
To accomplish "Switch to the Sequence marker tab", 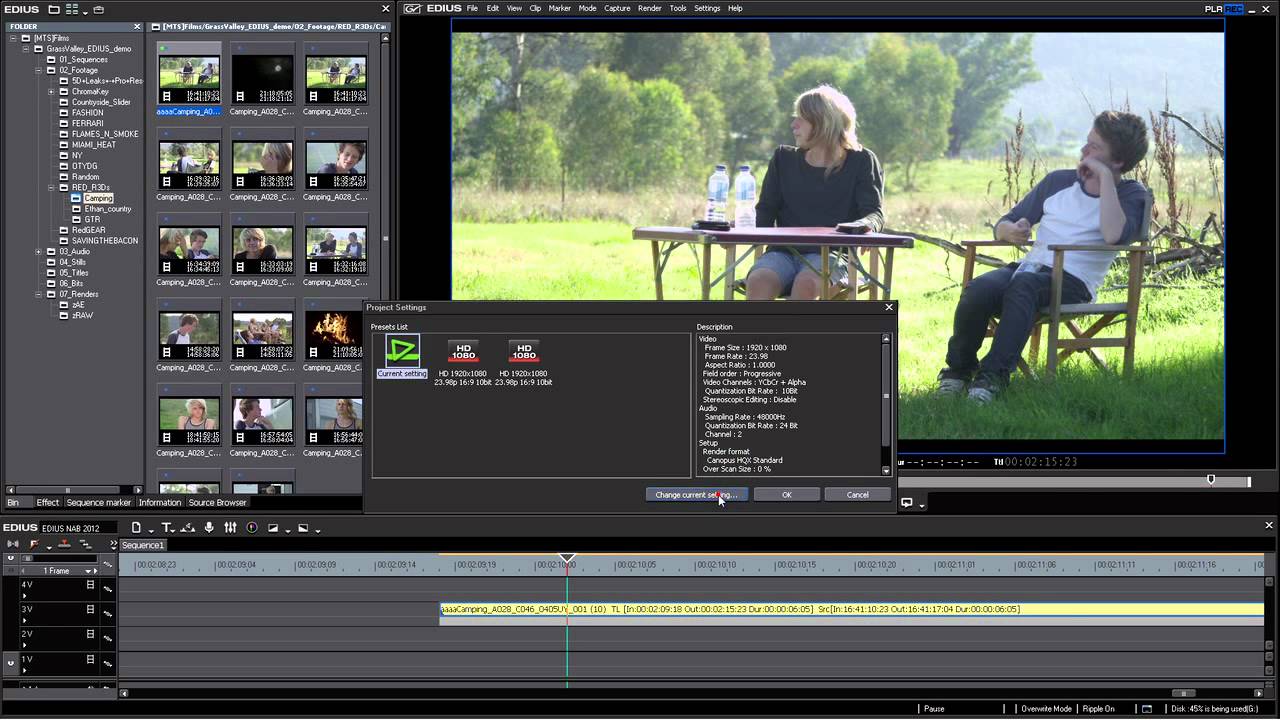I will [99, 502].
